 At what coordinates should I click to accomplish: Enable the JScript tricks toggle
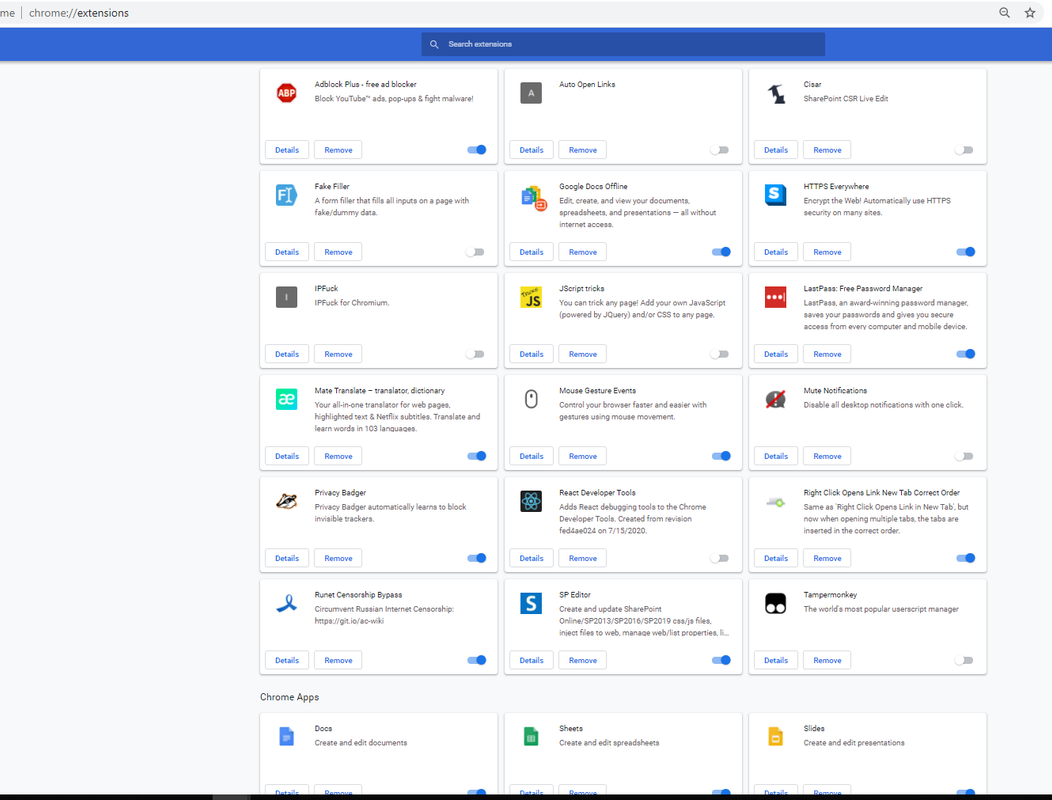coord(720,354)
